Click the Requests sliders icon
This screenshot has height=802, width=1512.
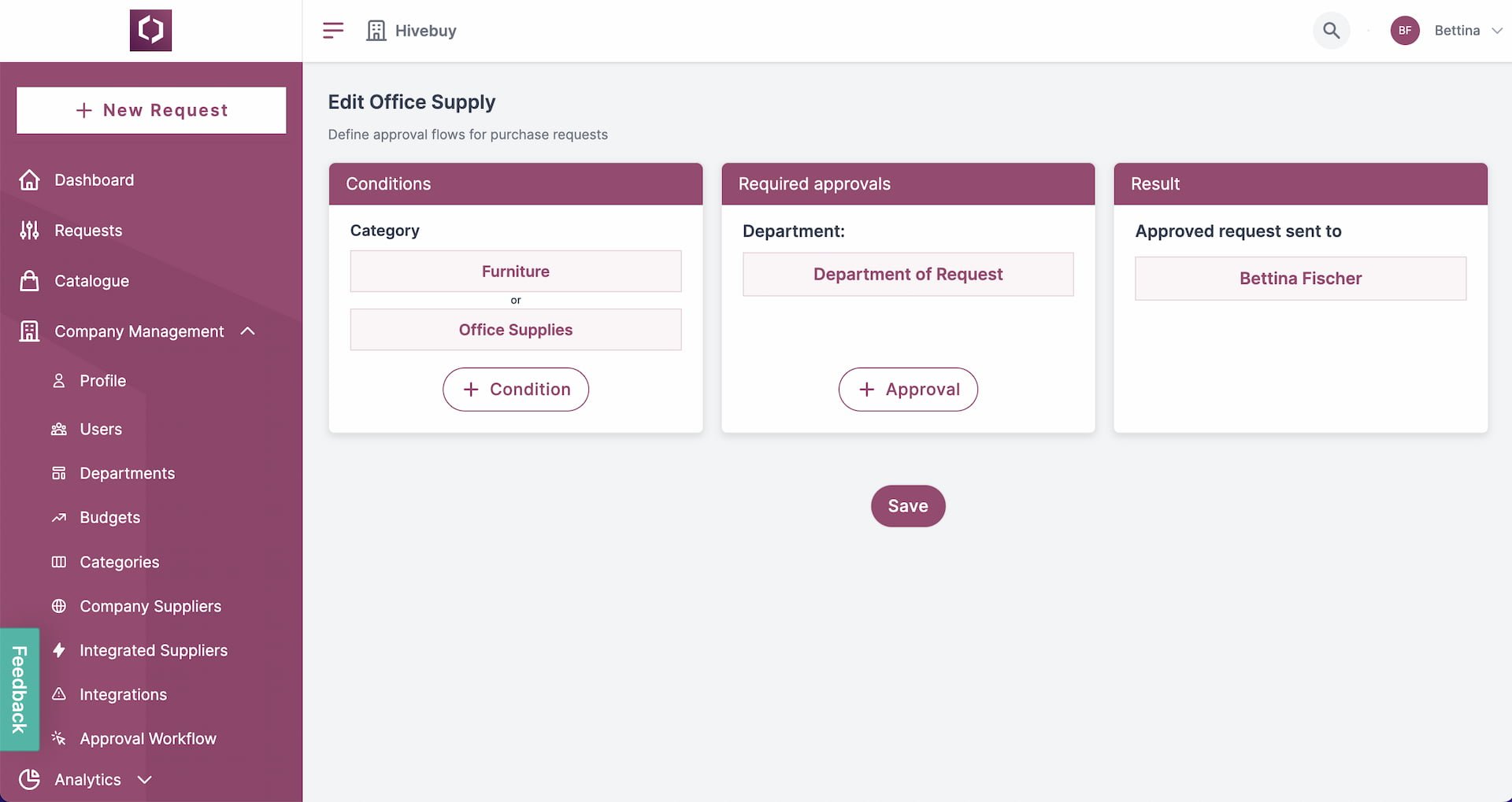tap(29, 231)
